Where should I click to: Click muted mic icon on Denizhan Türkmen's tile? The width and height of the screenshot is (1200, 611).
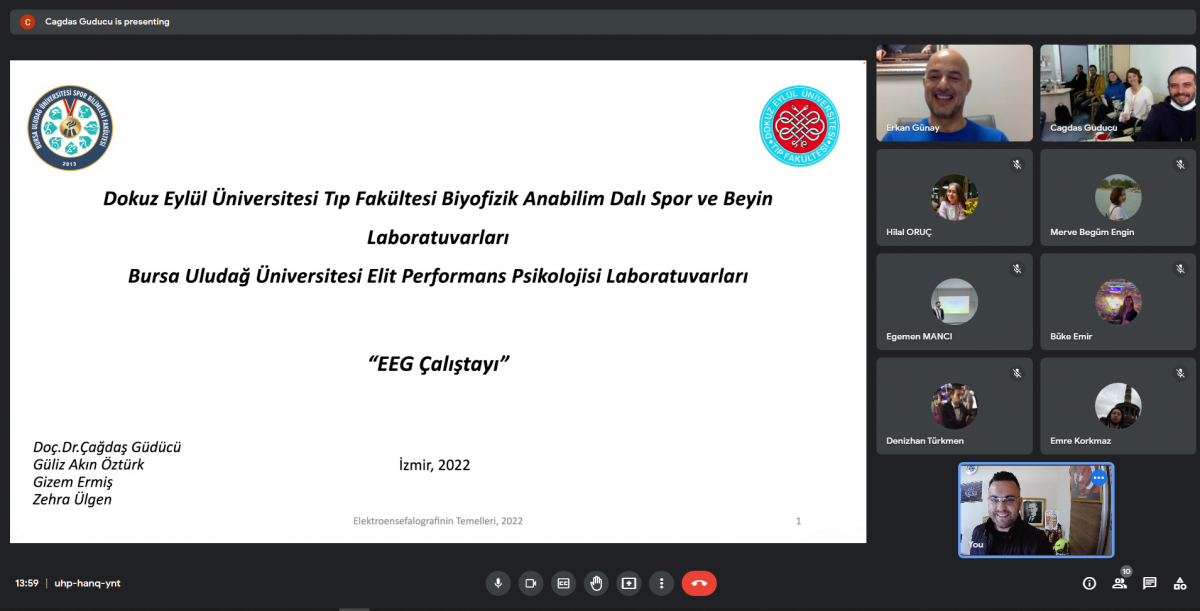tap(1017, 373)
